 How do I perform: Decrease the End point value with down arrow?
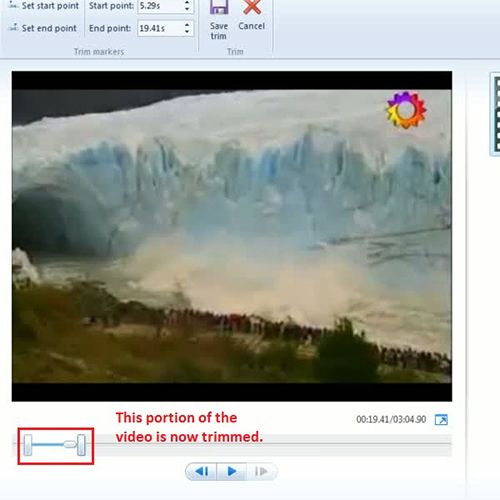tap(187, 32)
